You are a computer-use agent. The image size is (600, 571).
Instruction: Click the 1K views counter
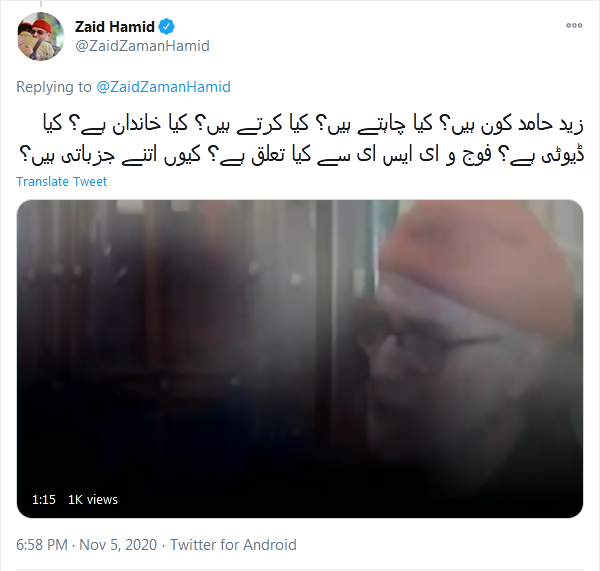93,499
